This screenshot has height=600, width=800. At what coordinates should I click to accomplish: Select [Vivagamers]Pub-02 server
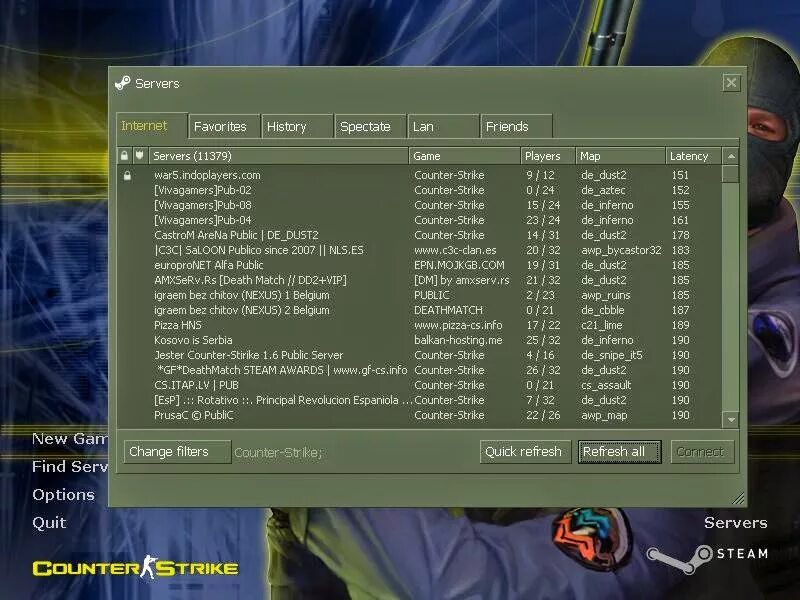419,190
